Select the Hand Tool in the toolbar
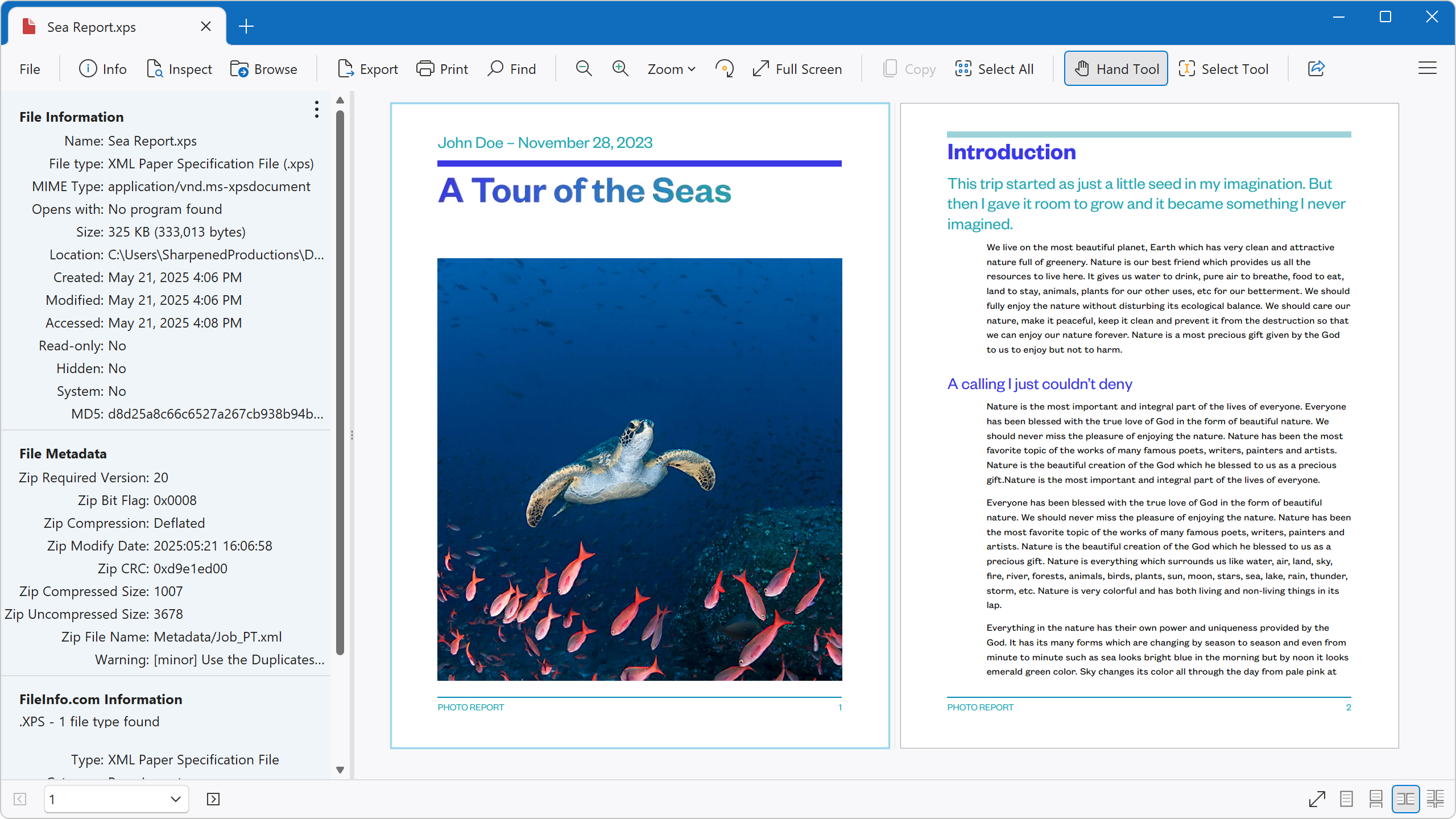This screenshot has width=1456, height=819. (x=1115, y=68)
